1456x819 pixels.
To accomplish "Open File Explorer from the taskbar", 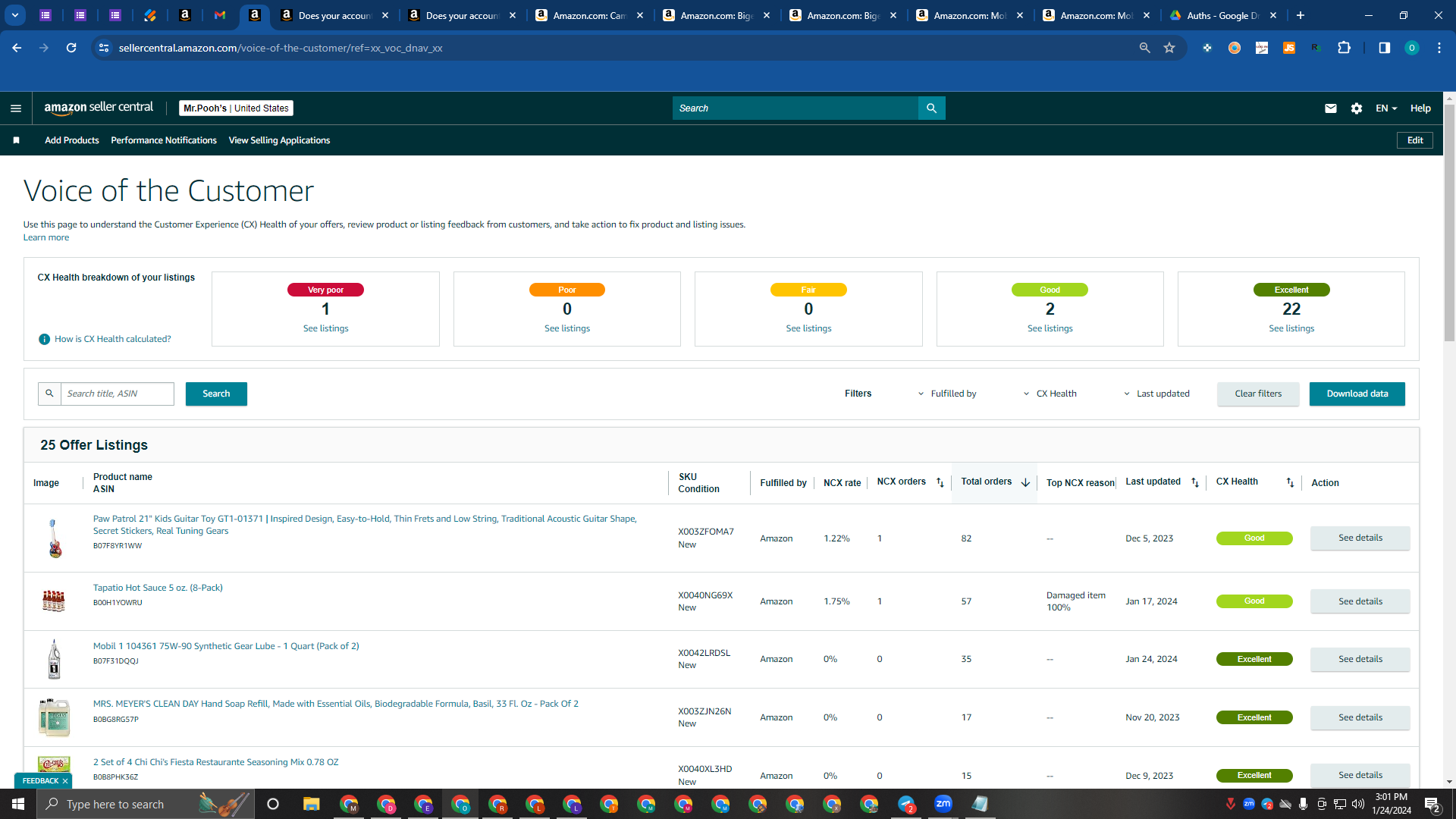I will click(312, 804).
